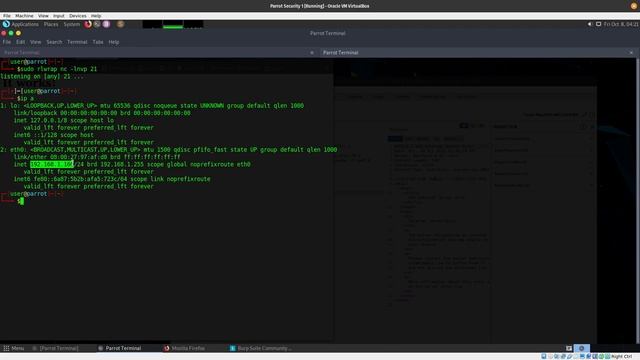This screenshot has width=640, height=360.
Task: Click the volume speaker icon
Action: click(x=590, y=24)
